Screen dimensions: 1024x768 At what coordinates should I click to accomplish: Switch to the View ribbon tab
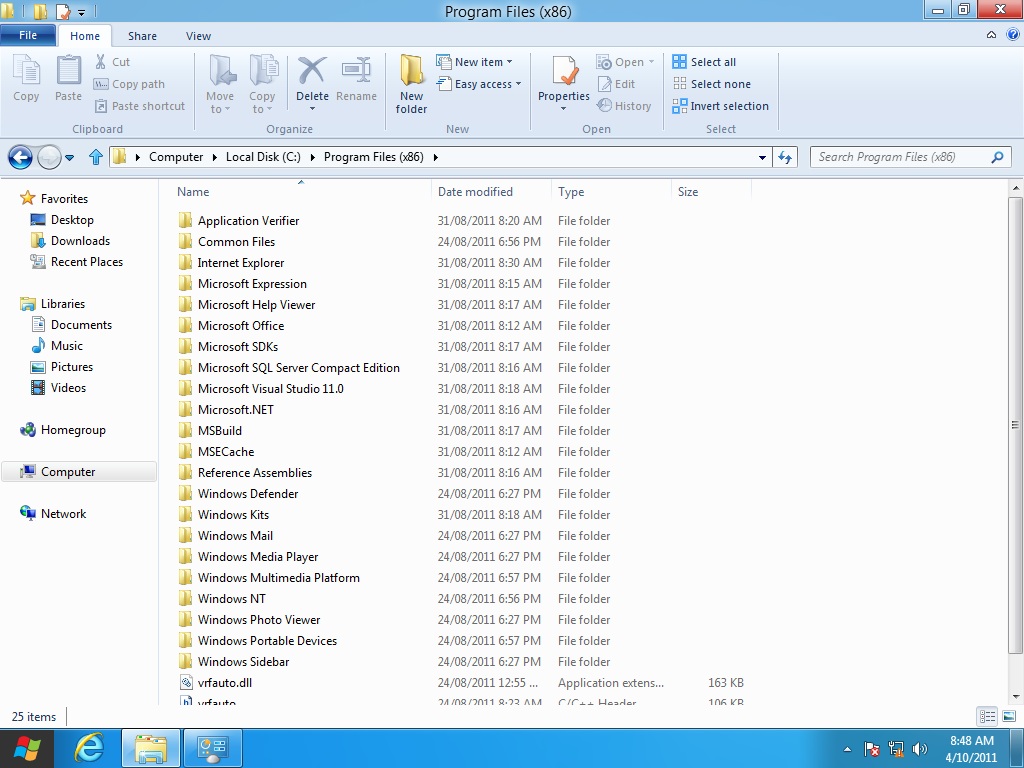coord(198,35)
